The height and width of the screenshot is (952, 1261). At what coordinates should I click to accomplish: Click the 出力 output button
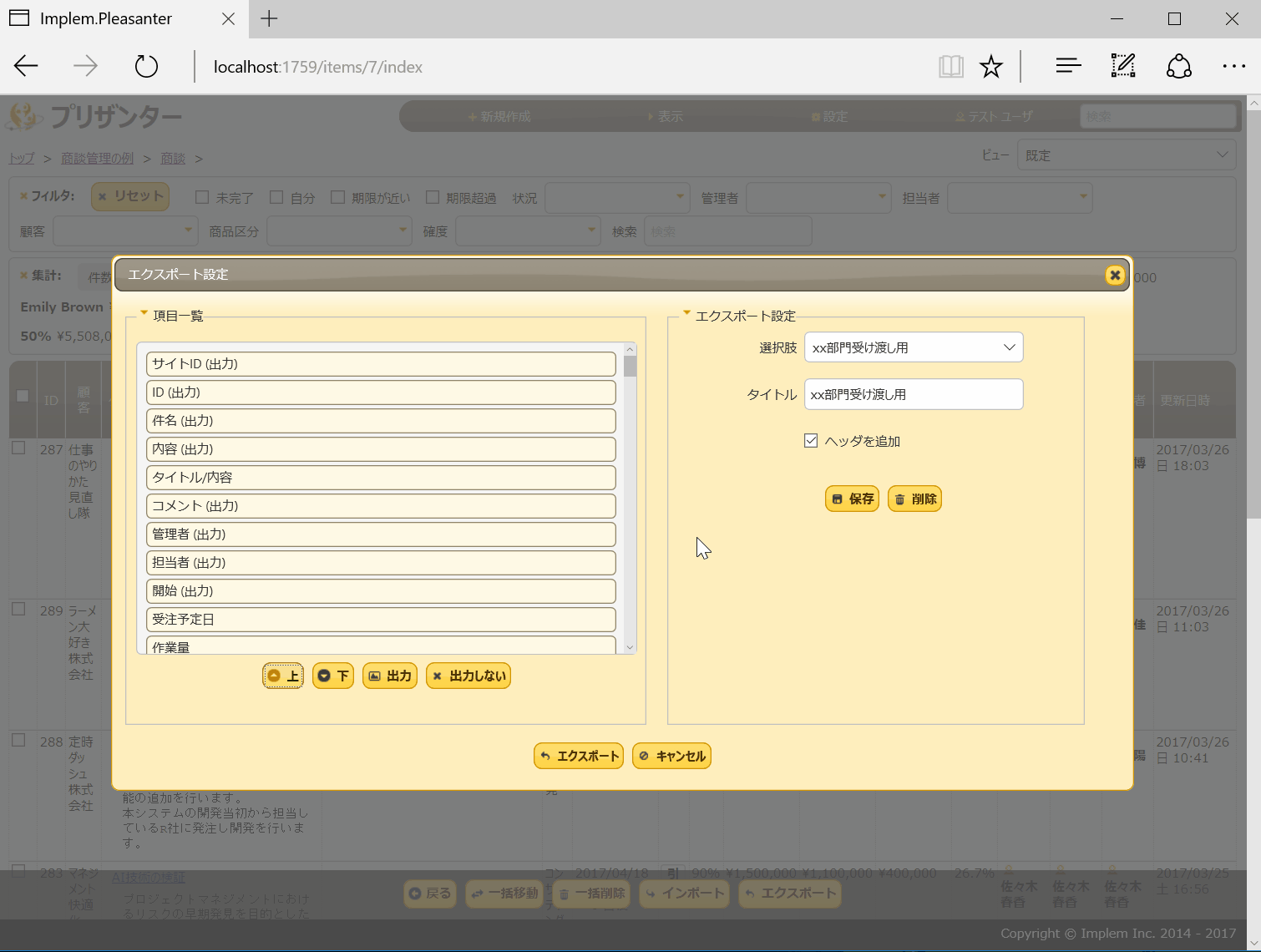[x=390, y=676]
